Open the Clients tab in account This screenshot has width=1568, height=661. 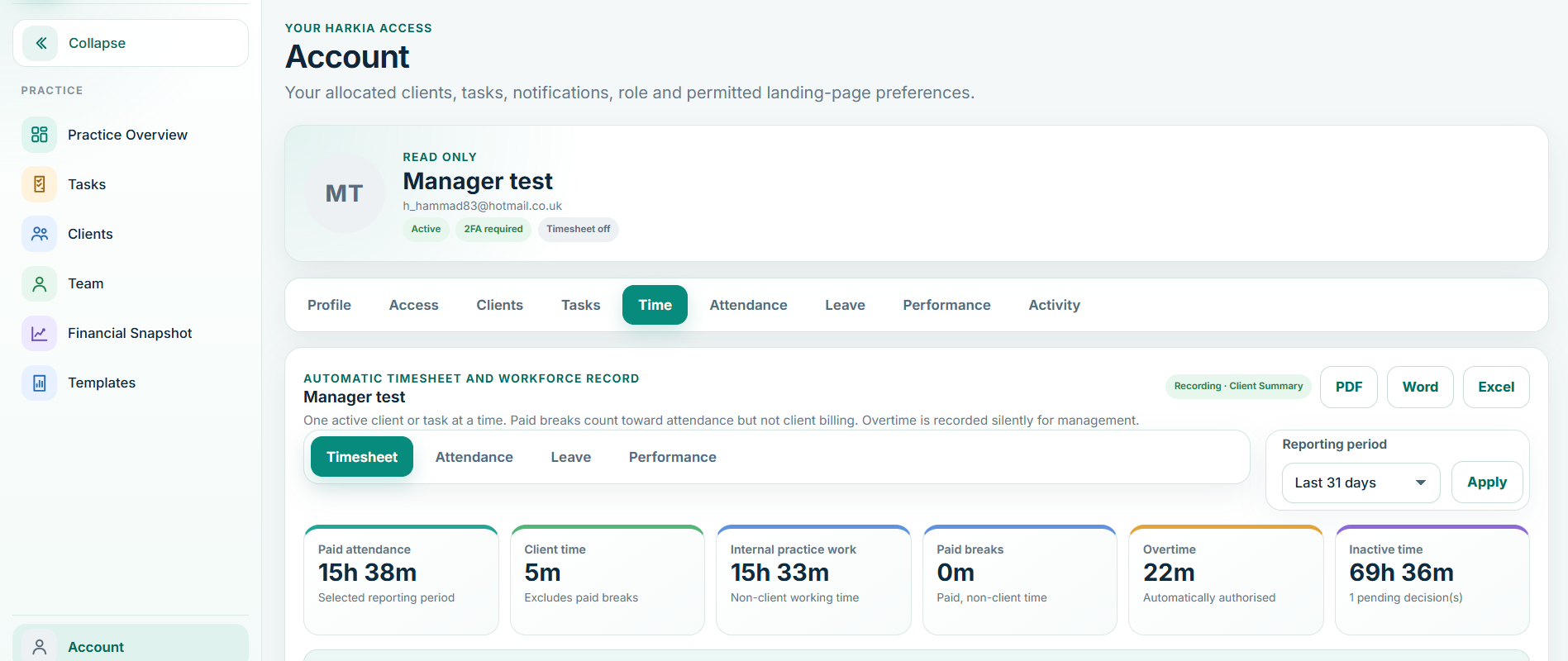click(x=499, y=305)
